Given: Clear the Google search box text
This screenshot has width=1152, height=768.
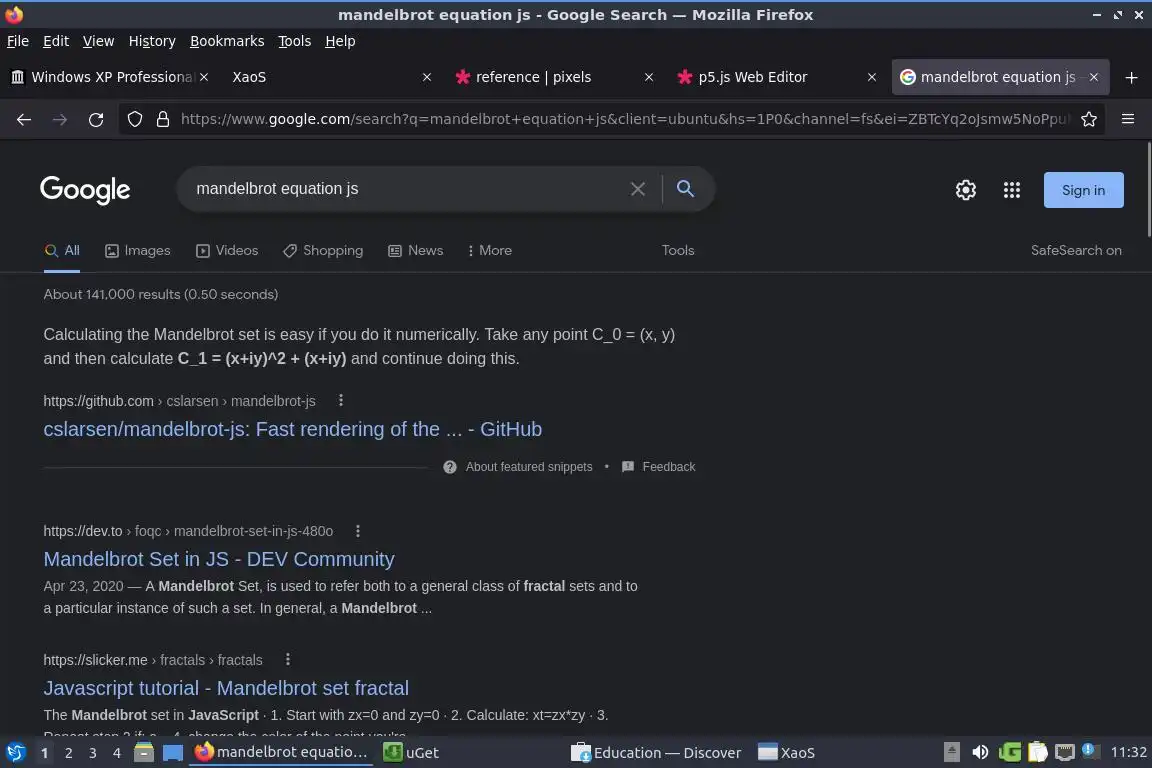Looking at the screenshot, I should [638, 189].
